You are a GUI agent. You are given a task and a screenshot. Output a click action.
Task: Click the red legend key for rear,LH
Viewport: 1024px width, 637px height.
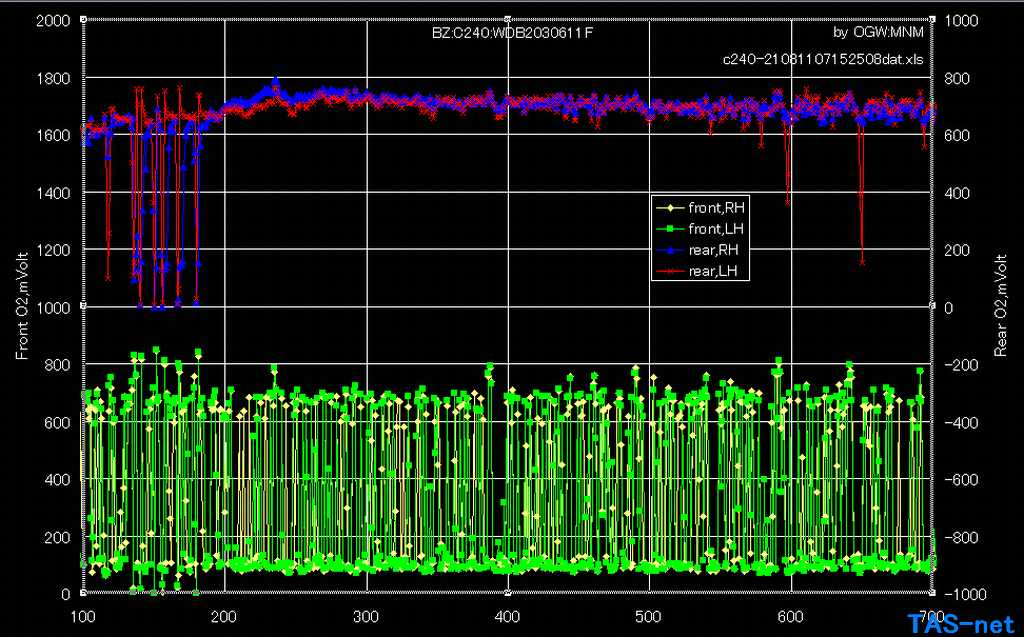click(670, 272)
